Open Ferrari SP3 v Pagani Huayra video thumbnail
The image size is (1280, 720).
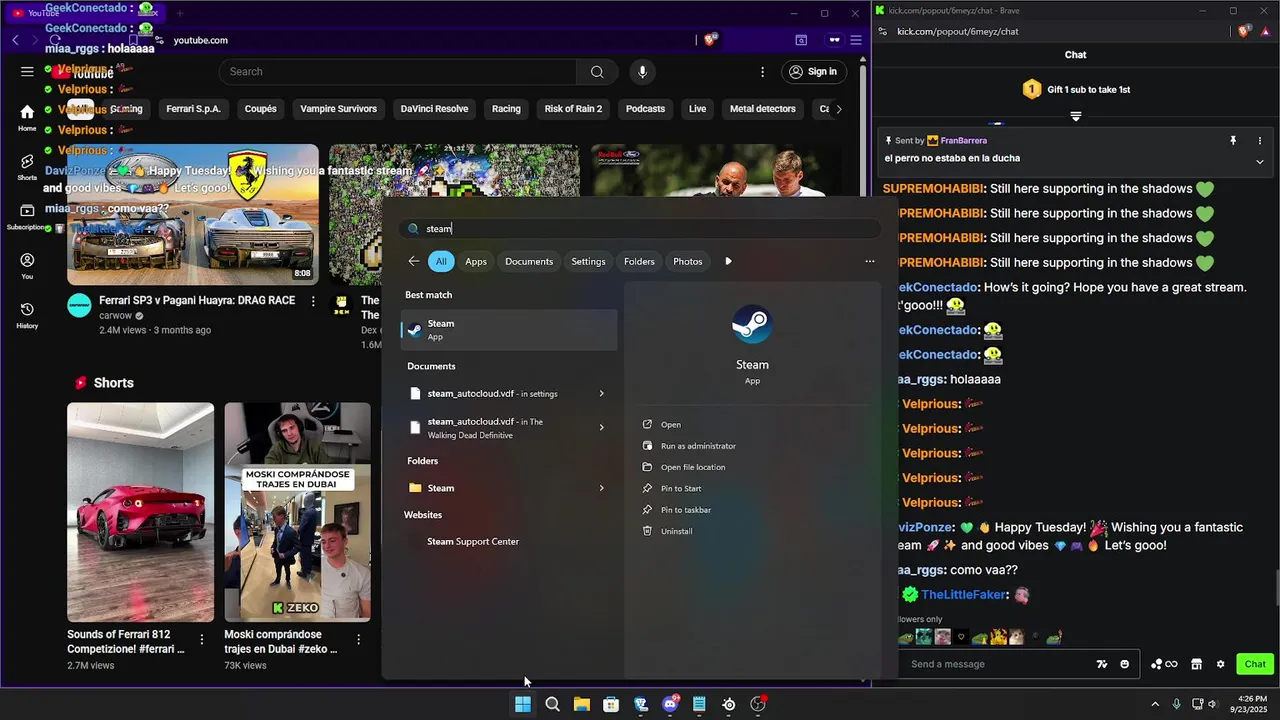[x=193, y=214]
